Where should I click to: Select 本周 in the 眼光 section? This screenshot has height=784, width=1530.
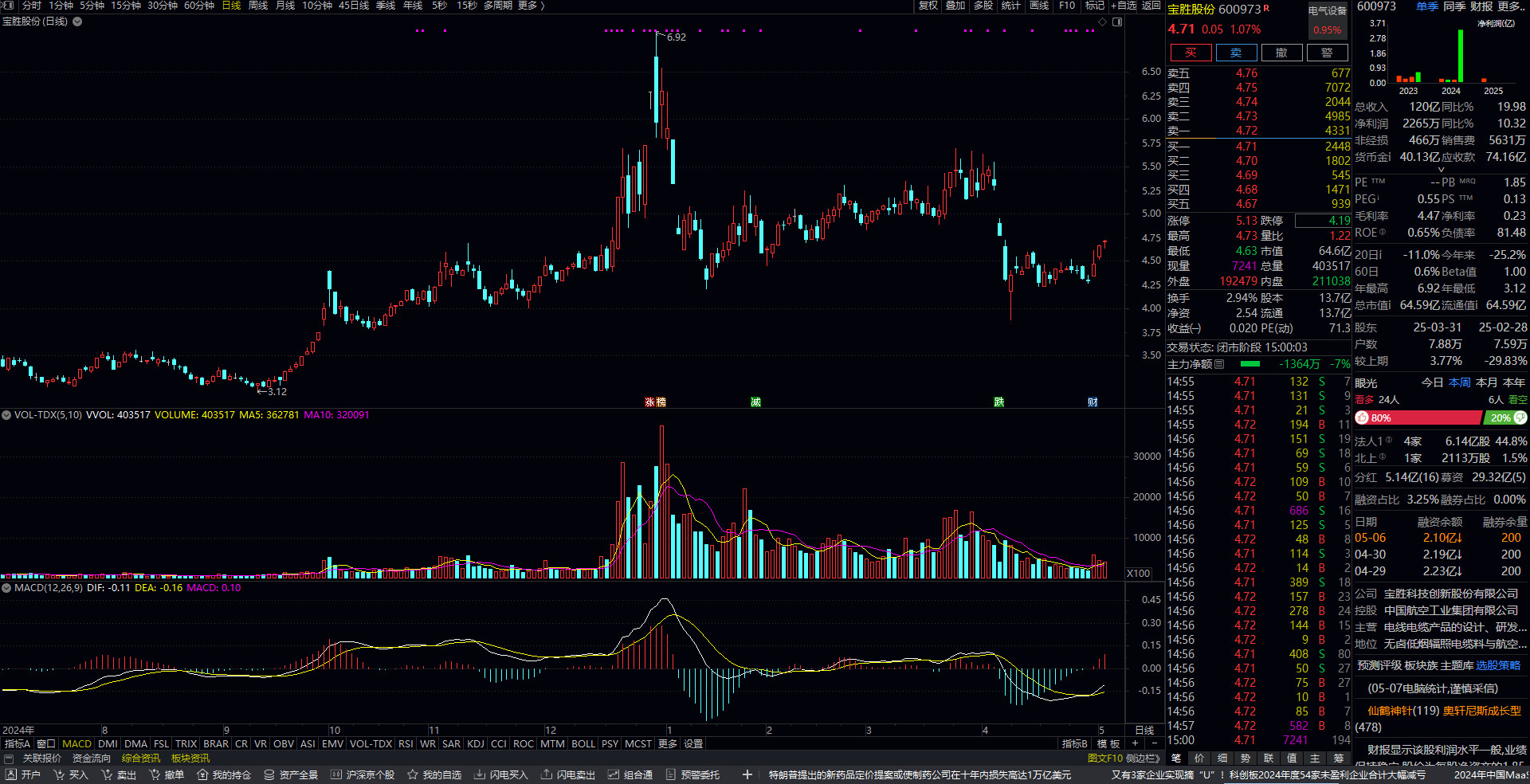[1460, 382]
